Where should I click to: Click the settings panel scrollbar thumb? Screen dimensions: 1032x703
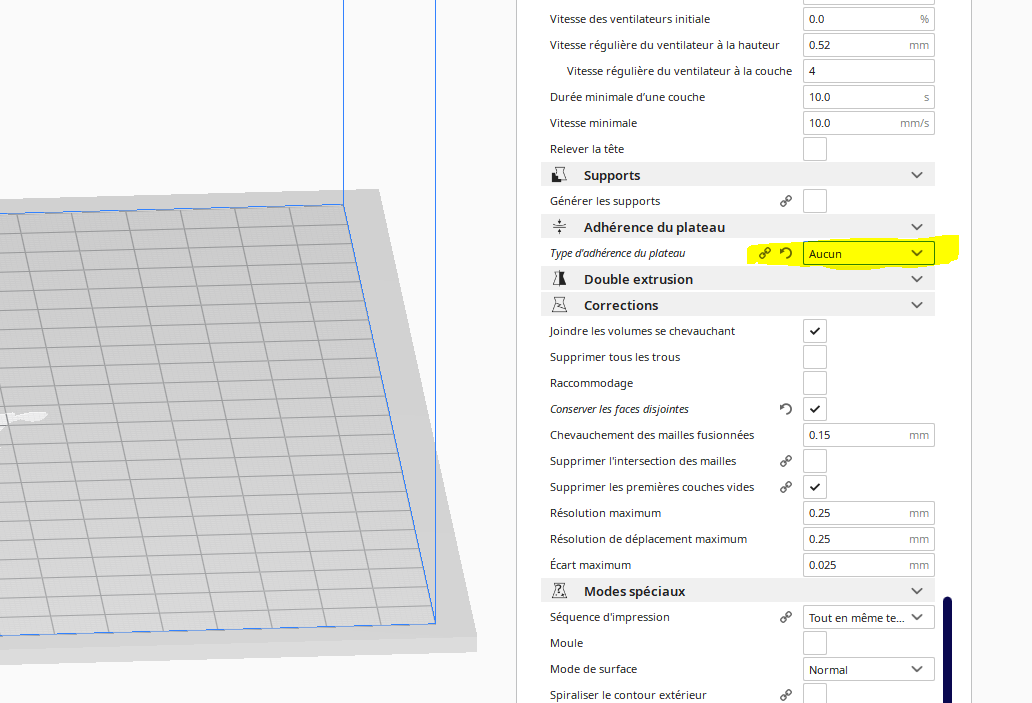coord(947,650)
